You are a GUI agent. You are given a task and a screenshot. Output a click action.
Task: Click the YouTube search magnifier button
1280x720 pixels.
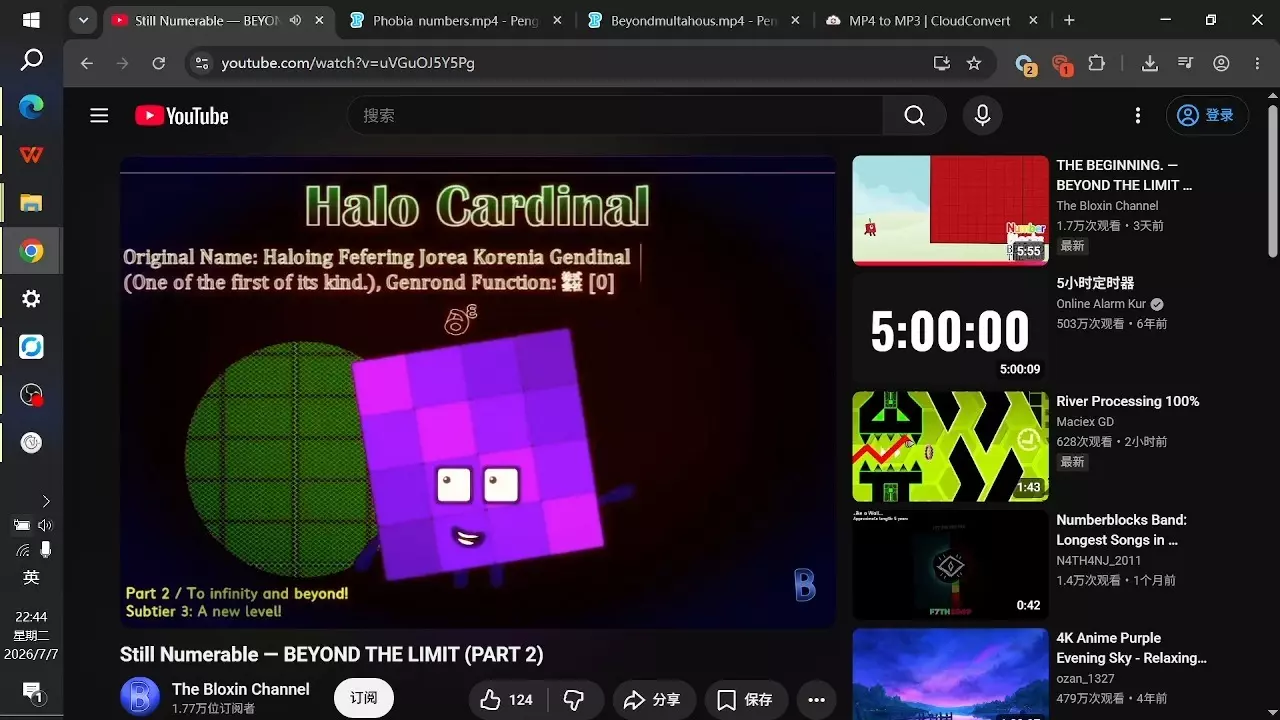pyautogui.click(x=914, y=116)
